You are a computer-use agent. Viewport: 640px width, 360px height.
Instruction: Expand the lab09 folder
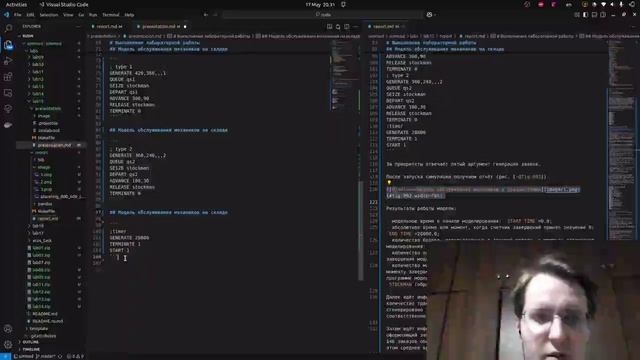[38, 57]
